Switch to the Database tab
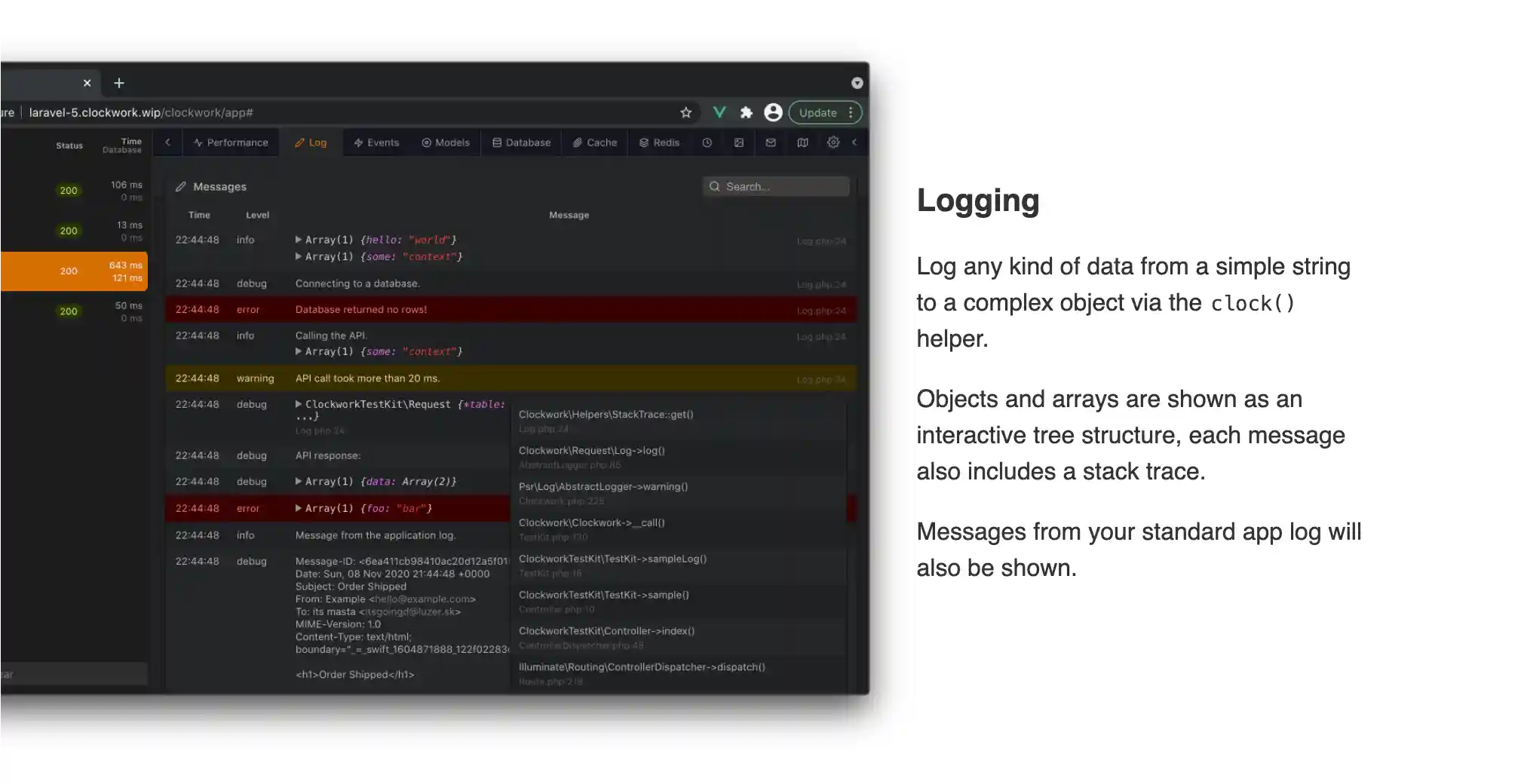 coord(521,142)
